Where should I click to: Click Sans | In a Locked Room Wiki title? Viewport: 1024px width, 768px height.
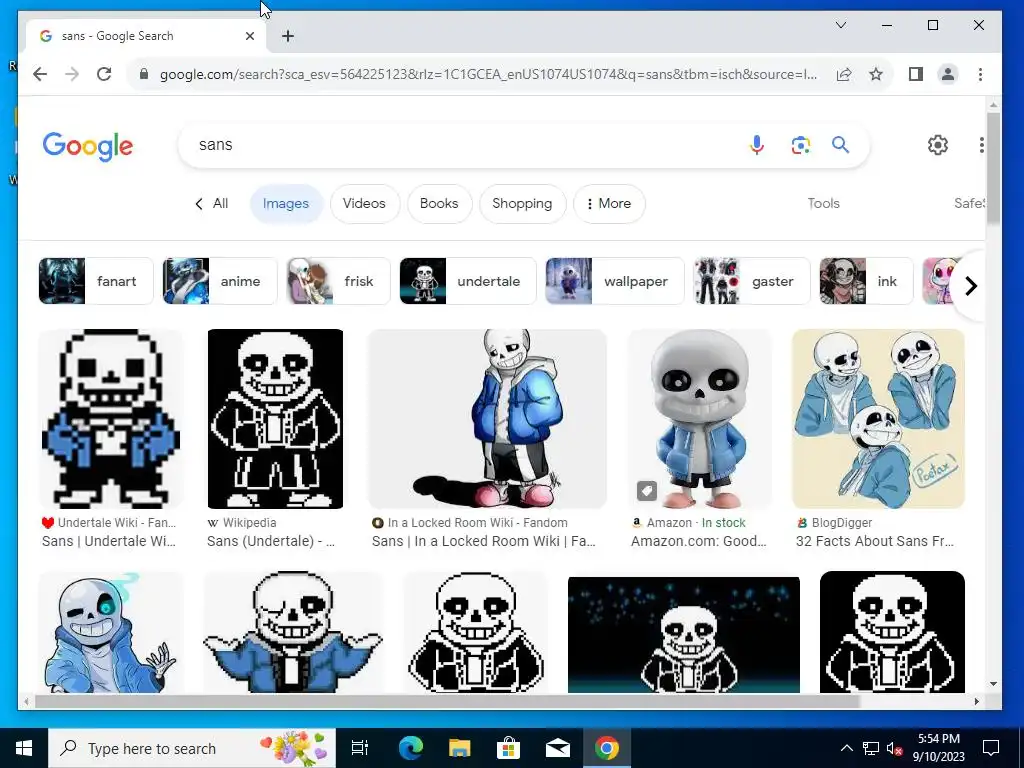(483, 541)
